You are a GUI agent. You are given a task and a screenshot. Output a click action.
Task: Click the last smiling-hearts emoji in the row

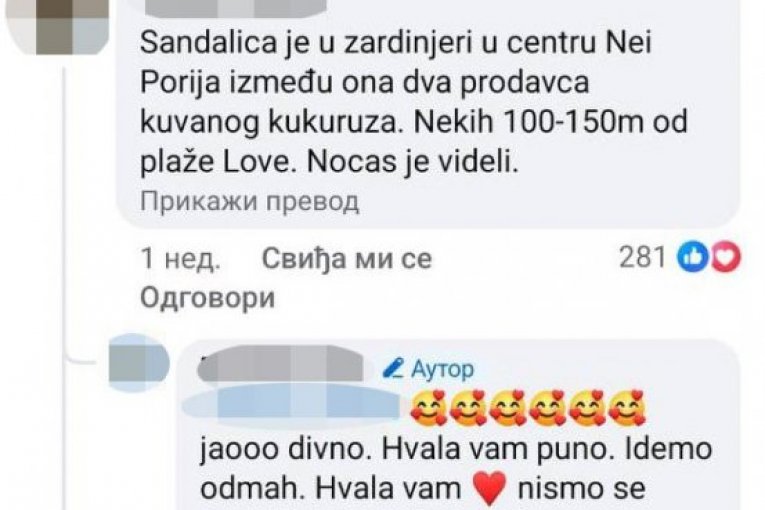coord(628,408)
